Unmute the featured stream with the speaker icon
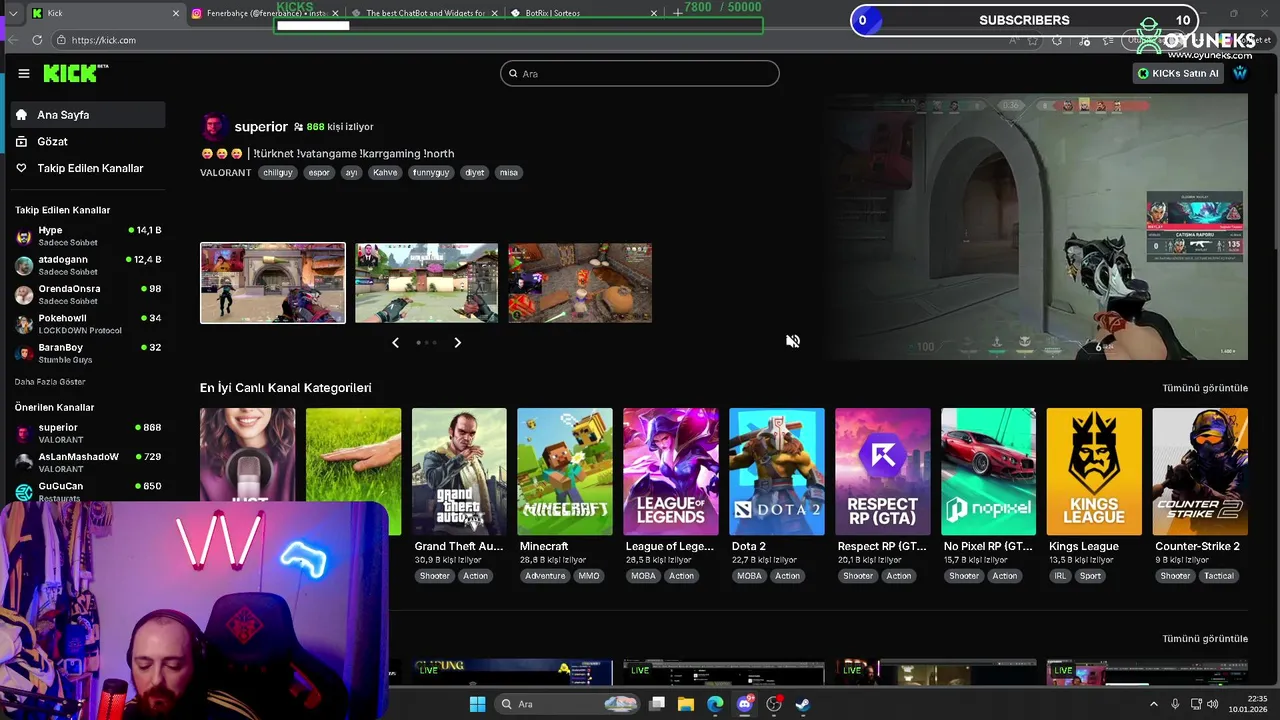 (793, 341)
